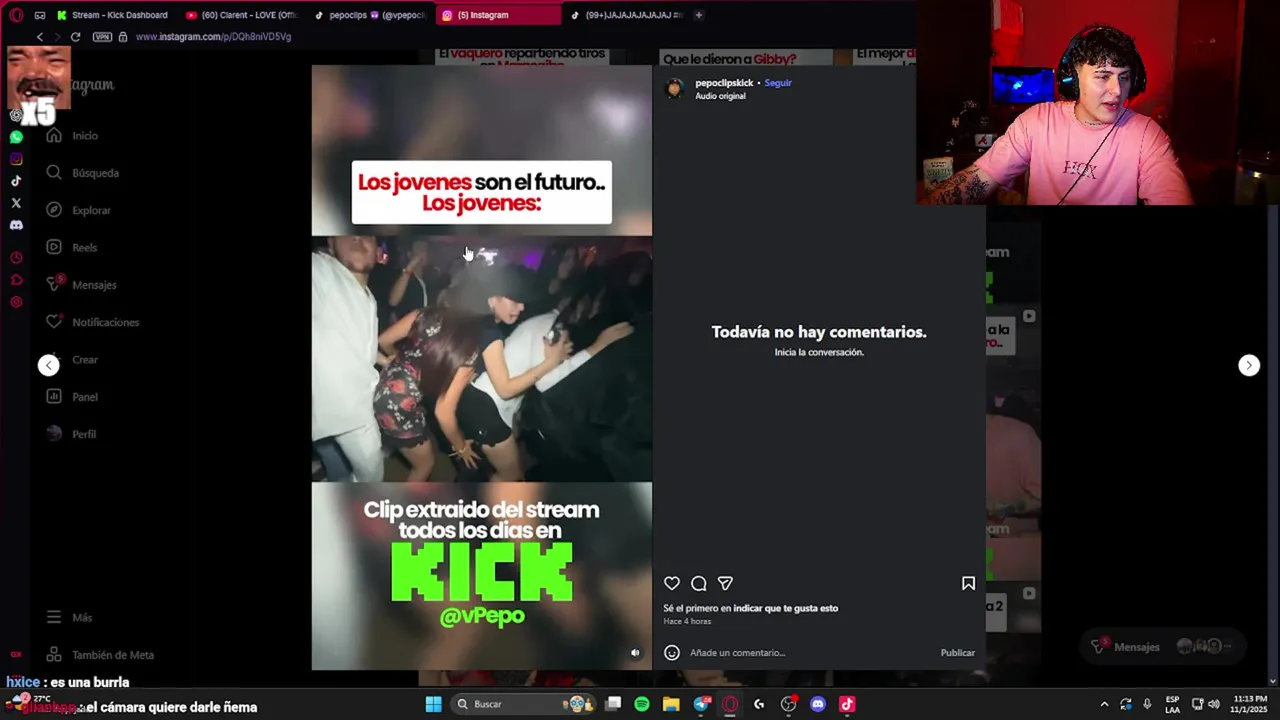Click the comment bubble icon
This screenshot has height=720, width=1280.
click(x=699, y=583)
